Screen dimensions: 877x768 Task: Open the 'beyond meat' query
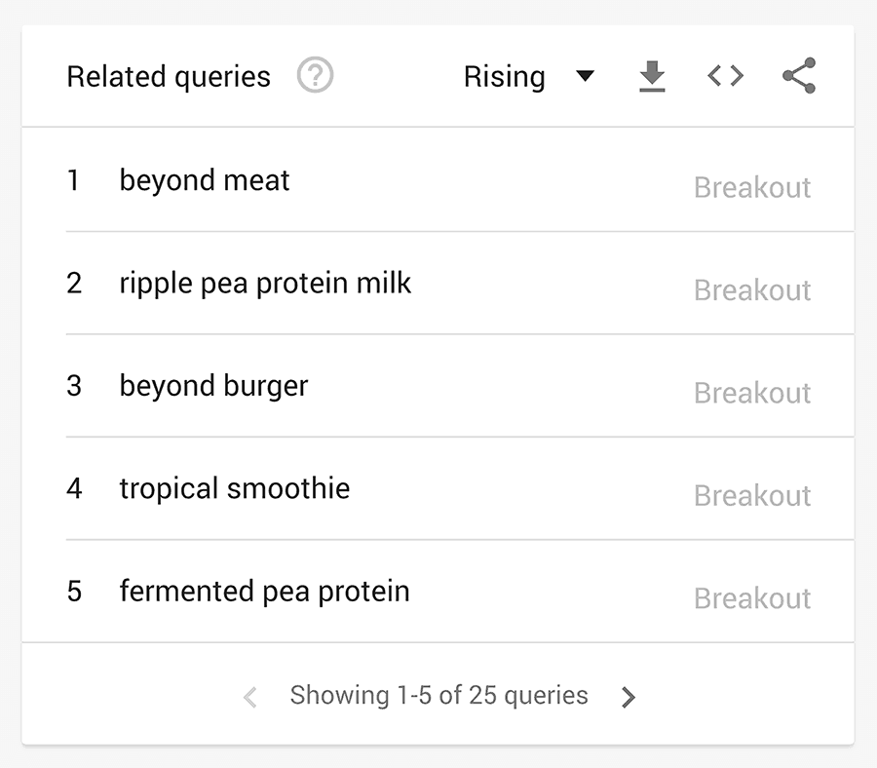(x=205, y=181)
